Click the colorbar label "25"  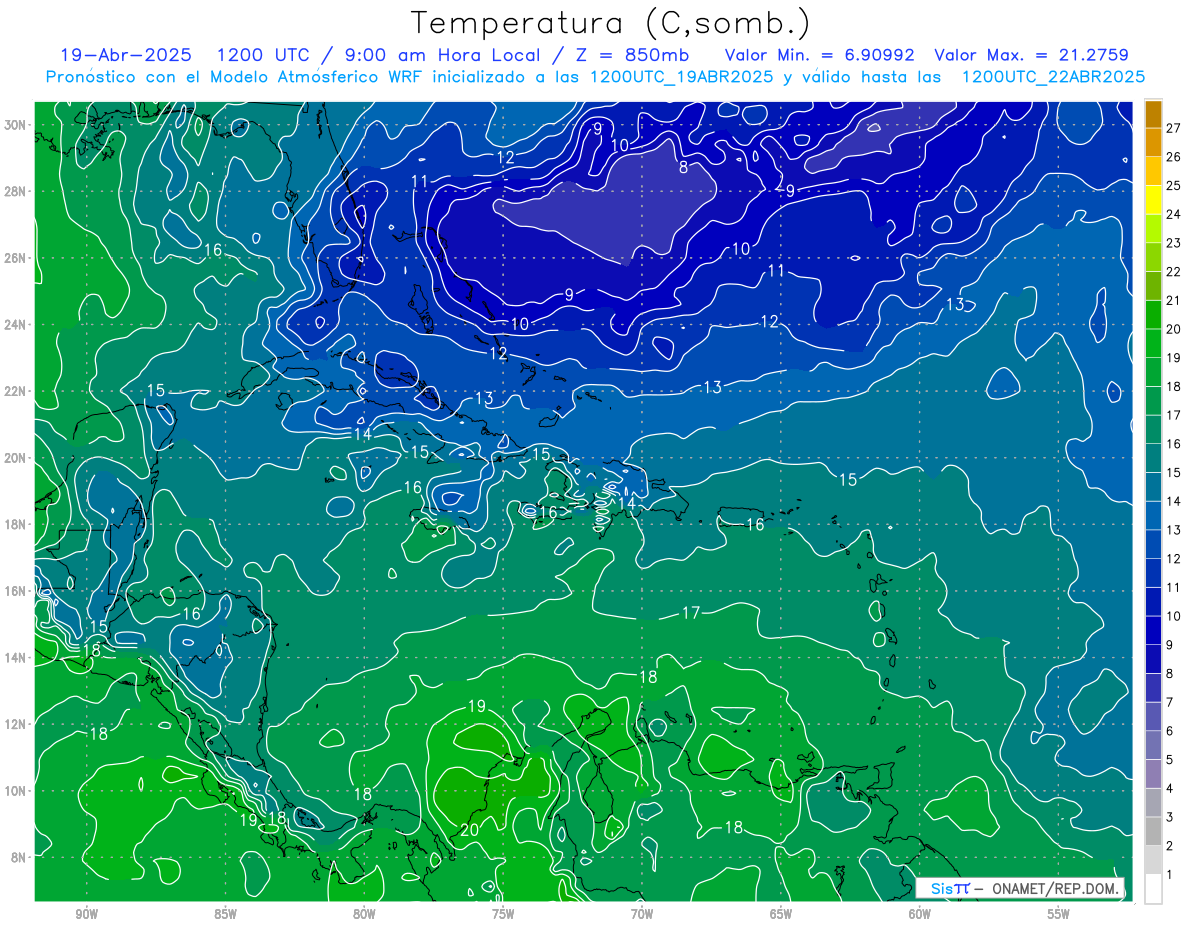coord(1174,185)
